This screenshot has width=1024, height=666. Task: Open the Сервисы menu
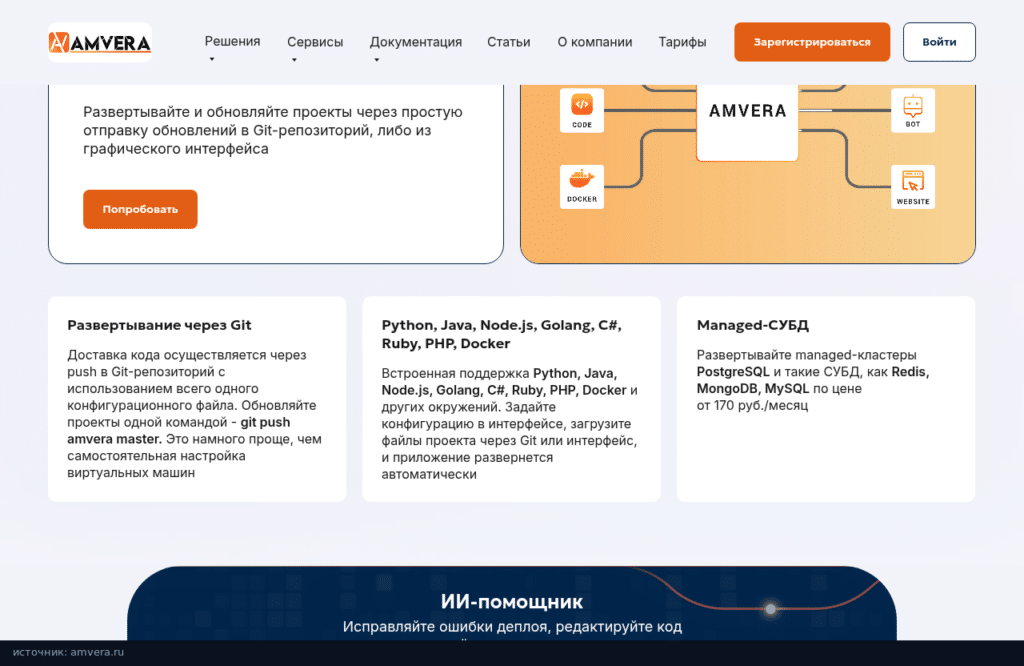point(315,42)
